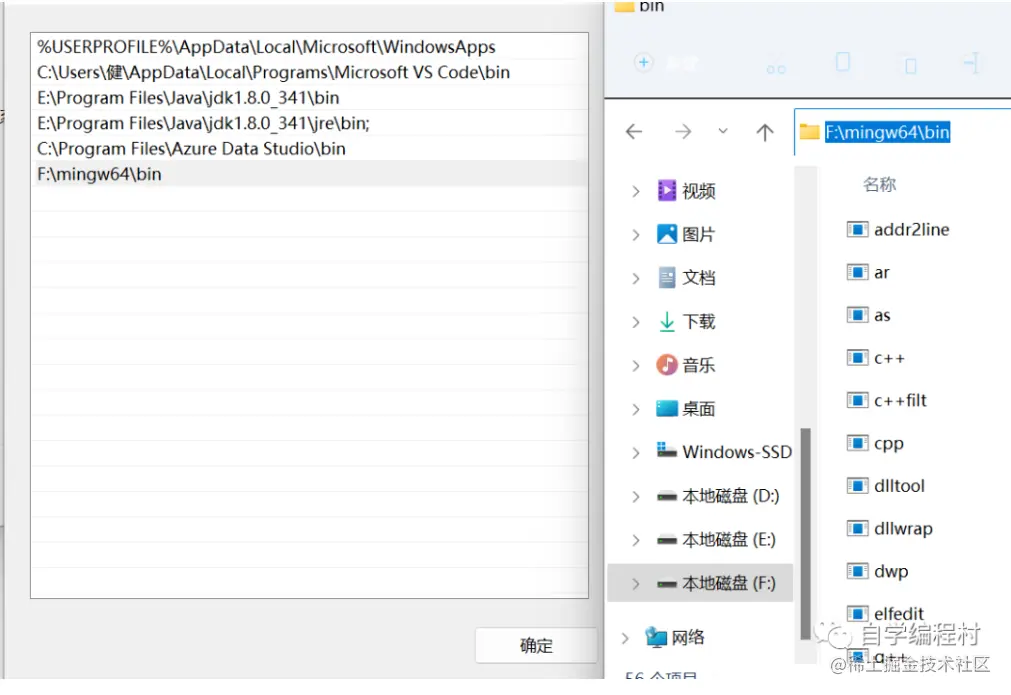Select 本地磁盘 (D:) in navigation pane
Screen dimensions: 1011x695
click(718, 496)
